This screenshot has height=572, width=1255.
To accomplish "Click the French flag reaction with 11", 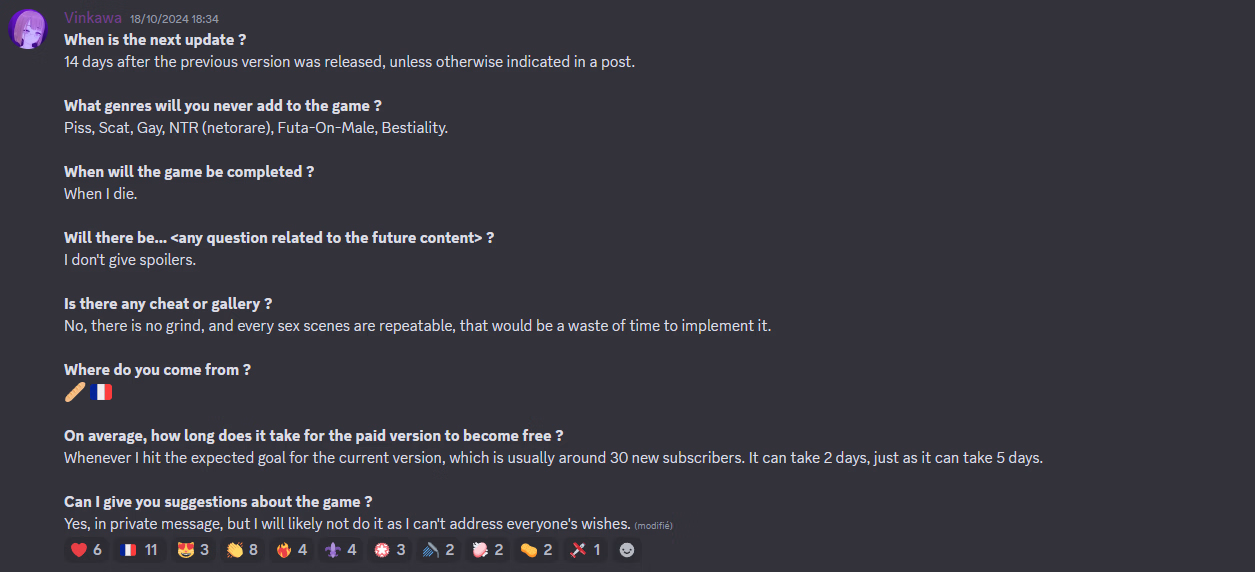I will [x=138, y=550].
